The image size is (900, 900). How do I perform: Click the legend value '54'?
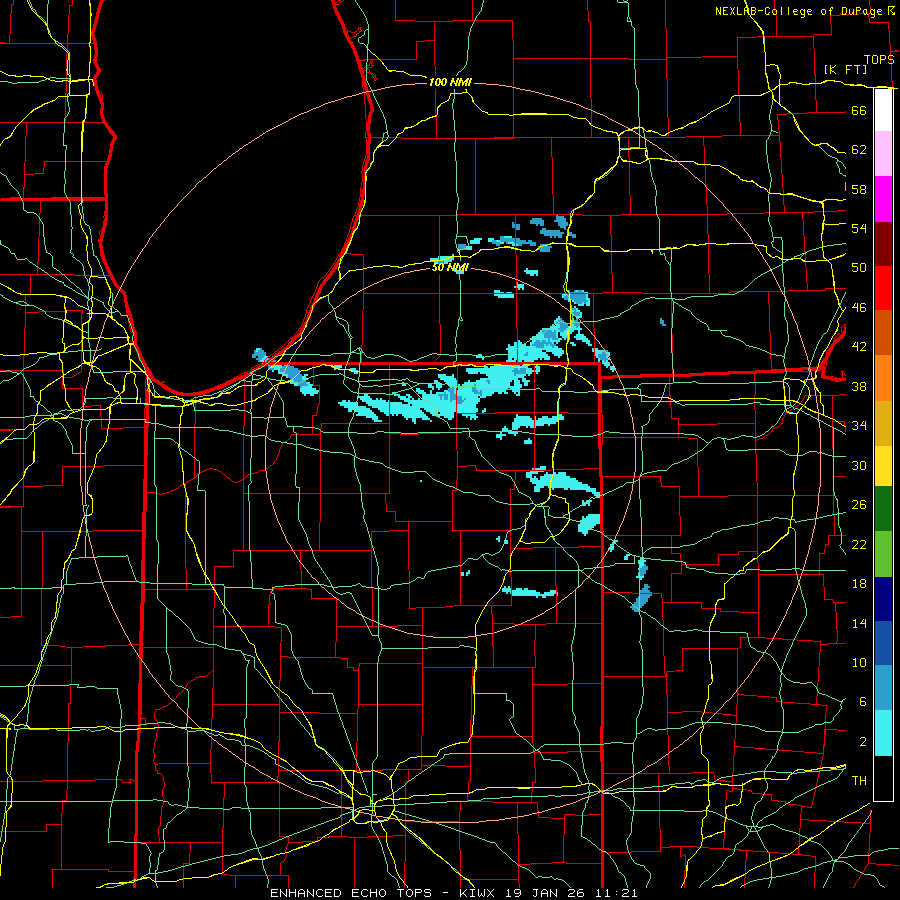coord(859,228)
